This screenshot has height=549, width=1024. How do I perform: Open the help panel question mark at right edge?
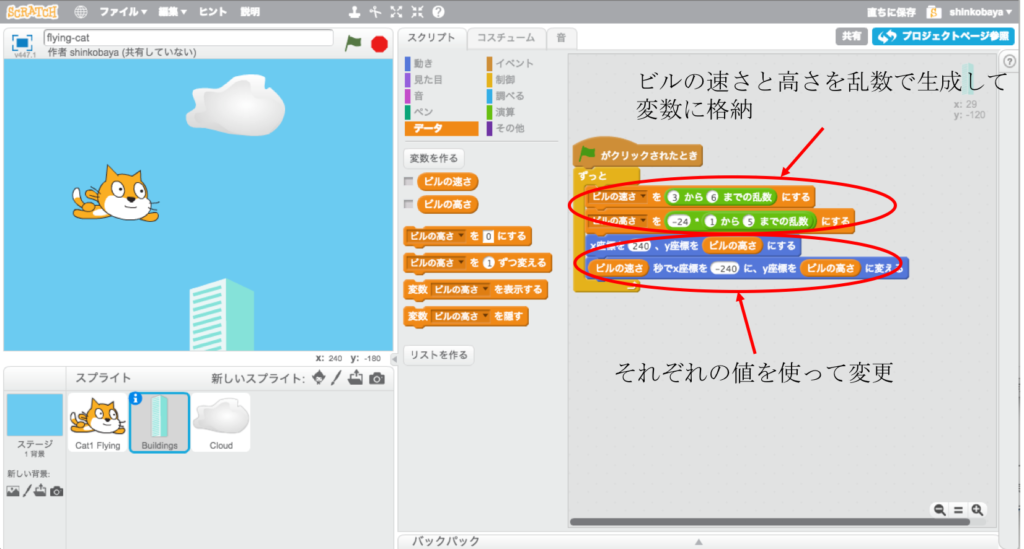click(1009, 61)
